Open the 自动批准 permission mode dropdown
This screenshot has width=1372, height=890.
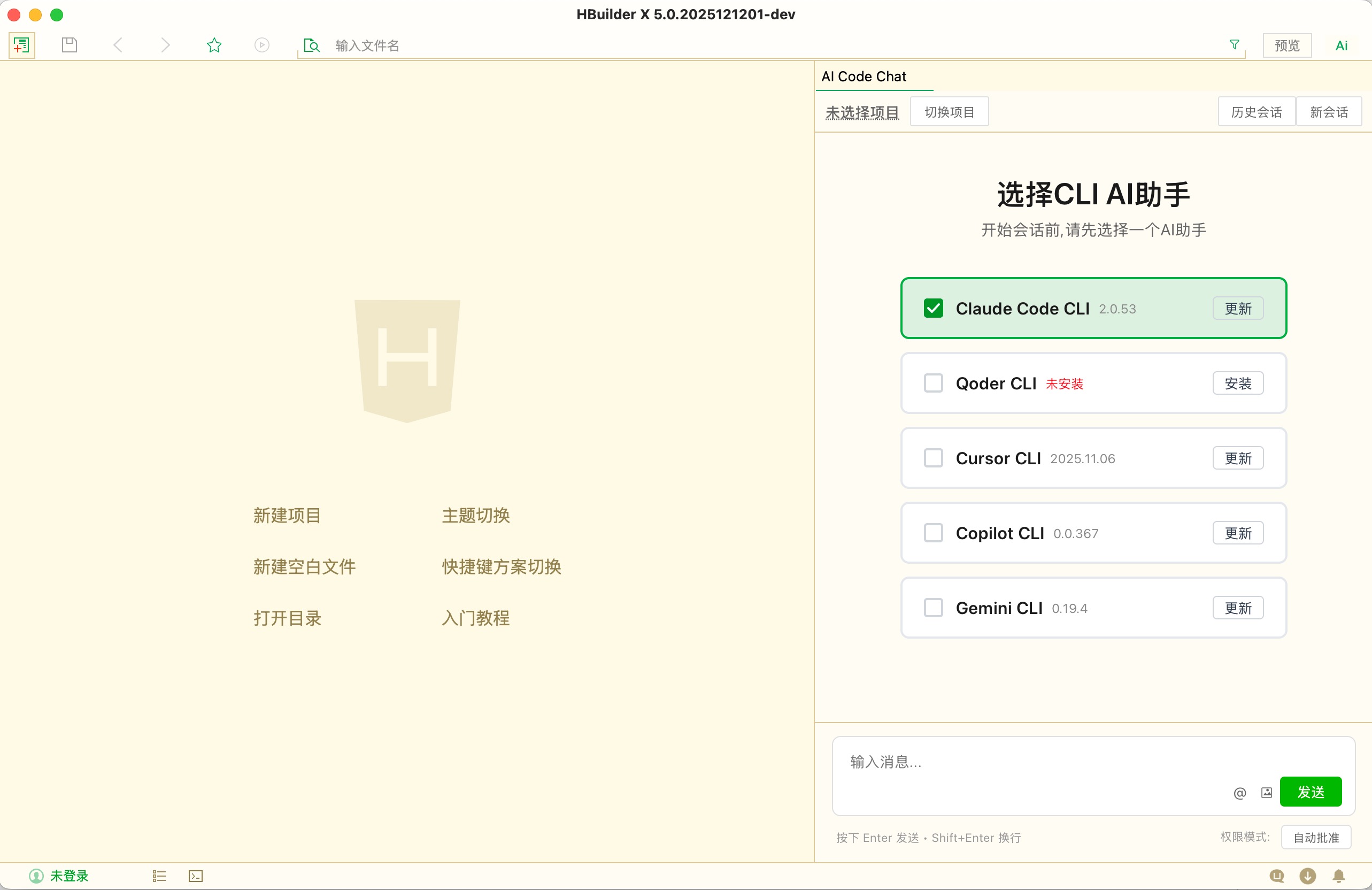click(x=1315, y=838)
